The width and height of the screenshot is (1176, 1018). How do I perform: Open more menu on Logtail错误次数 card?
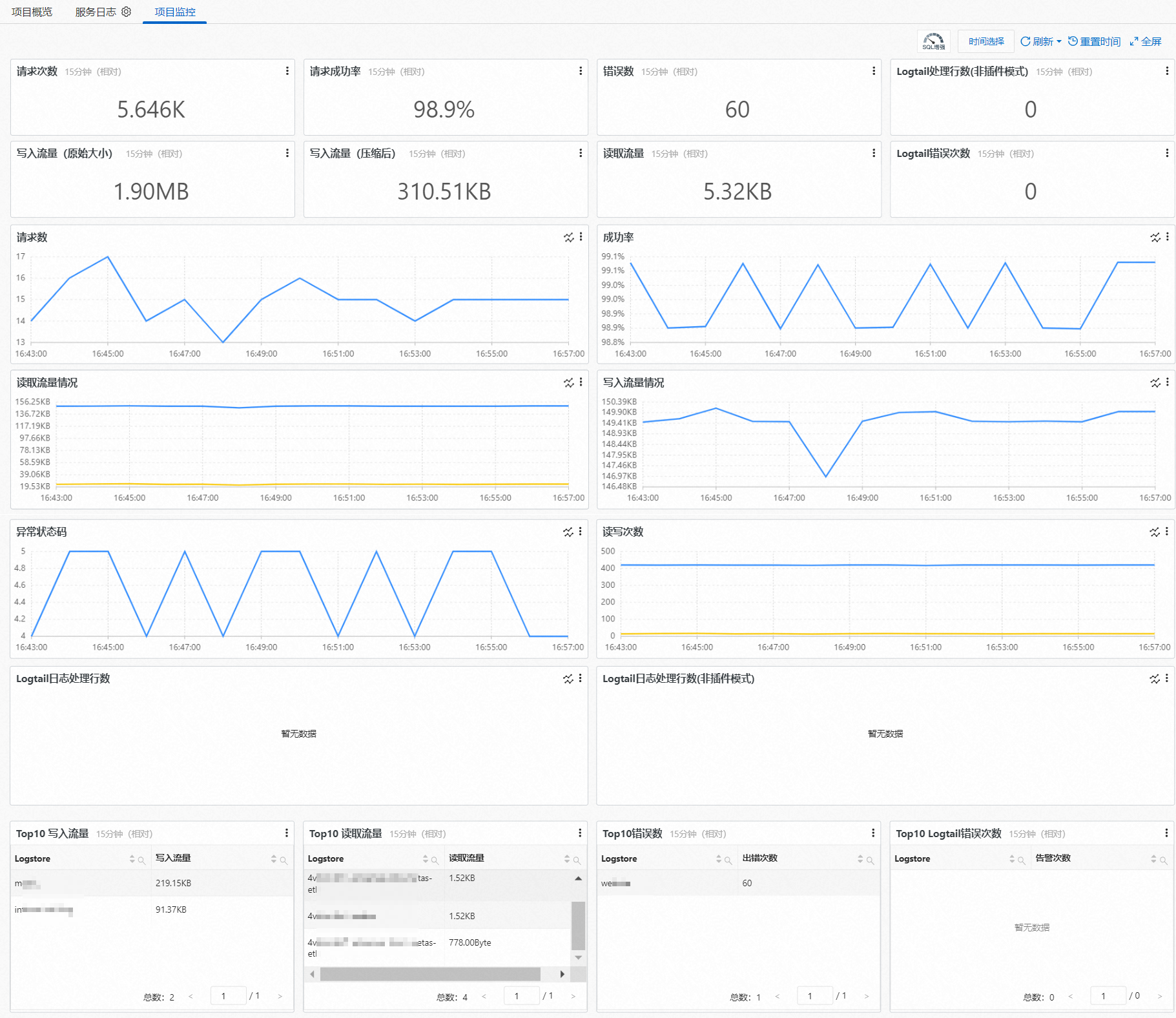click(x=1167, y=153)
